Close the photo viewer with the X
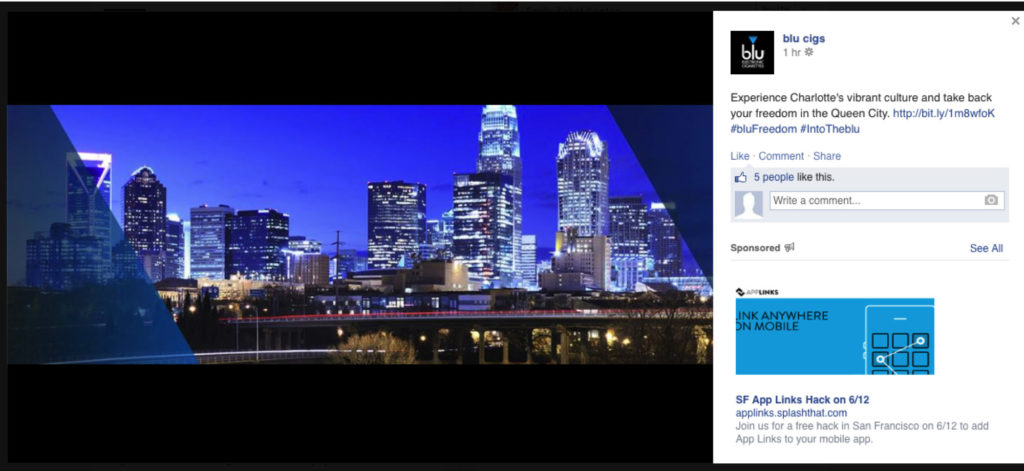1024x471 pixels. coord(1015,21)
